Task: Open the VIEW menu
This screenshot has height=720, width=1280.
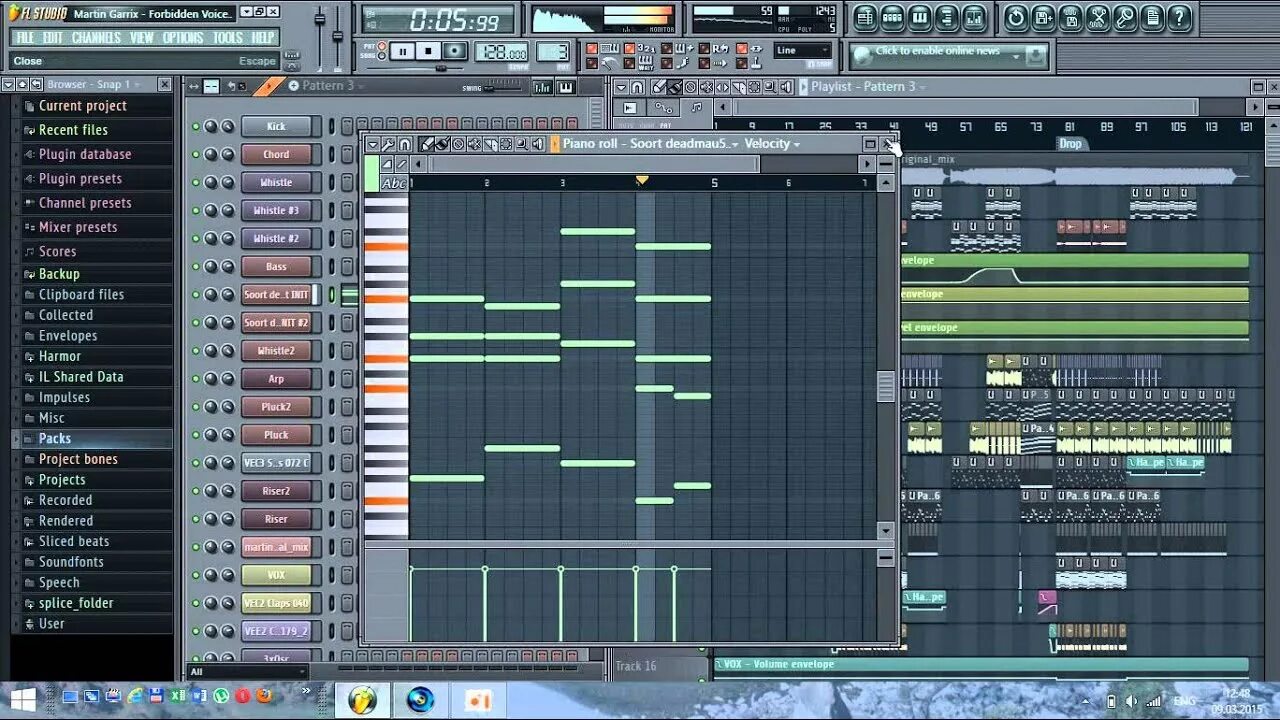Action: (142, 38)
